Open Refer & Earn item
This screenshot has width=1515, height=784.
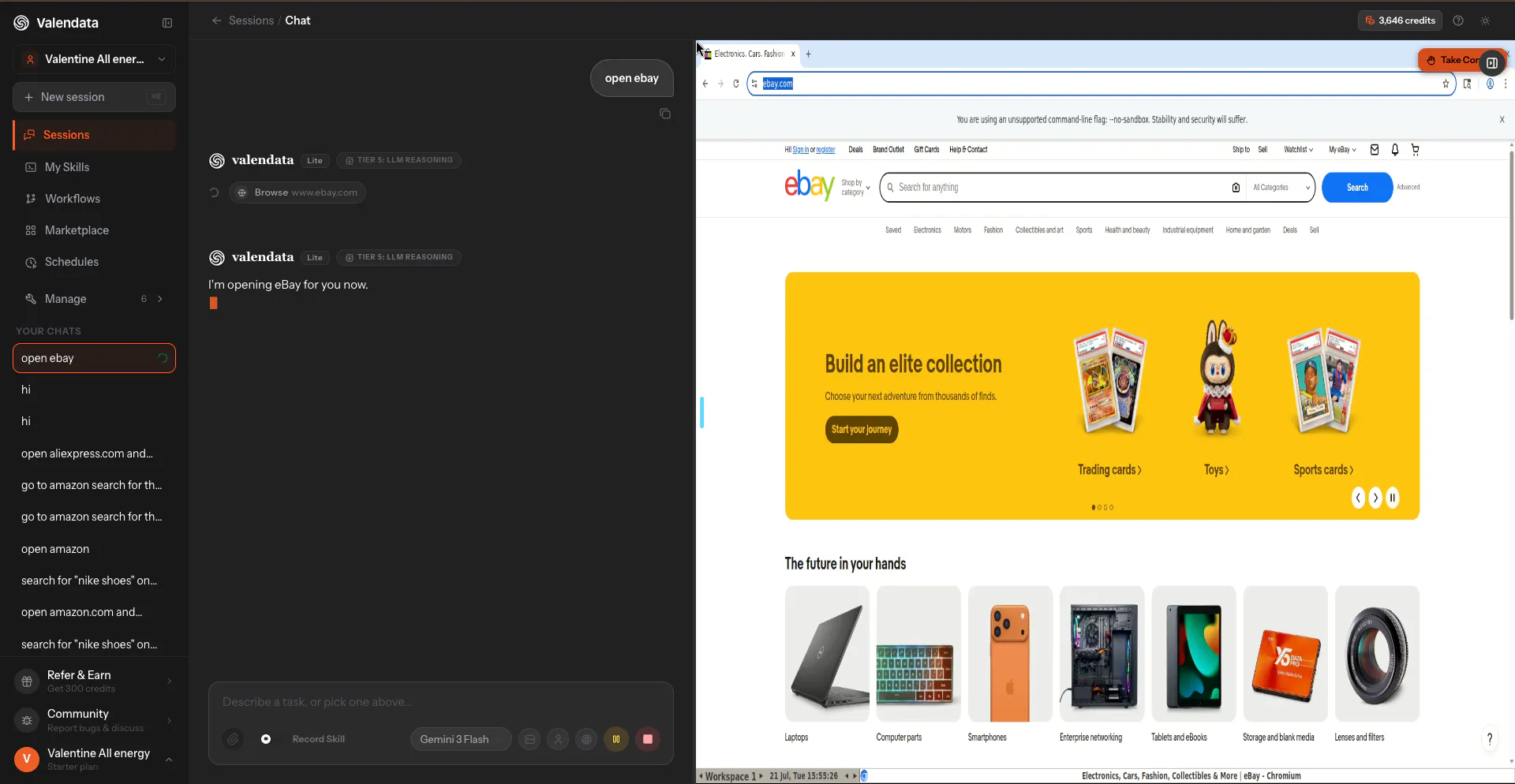(95, 681)
